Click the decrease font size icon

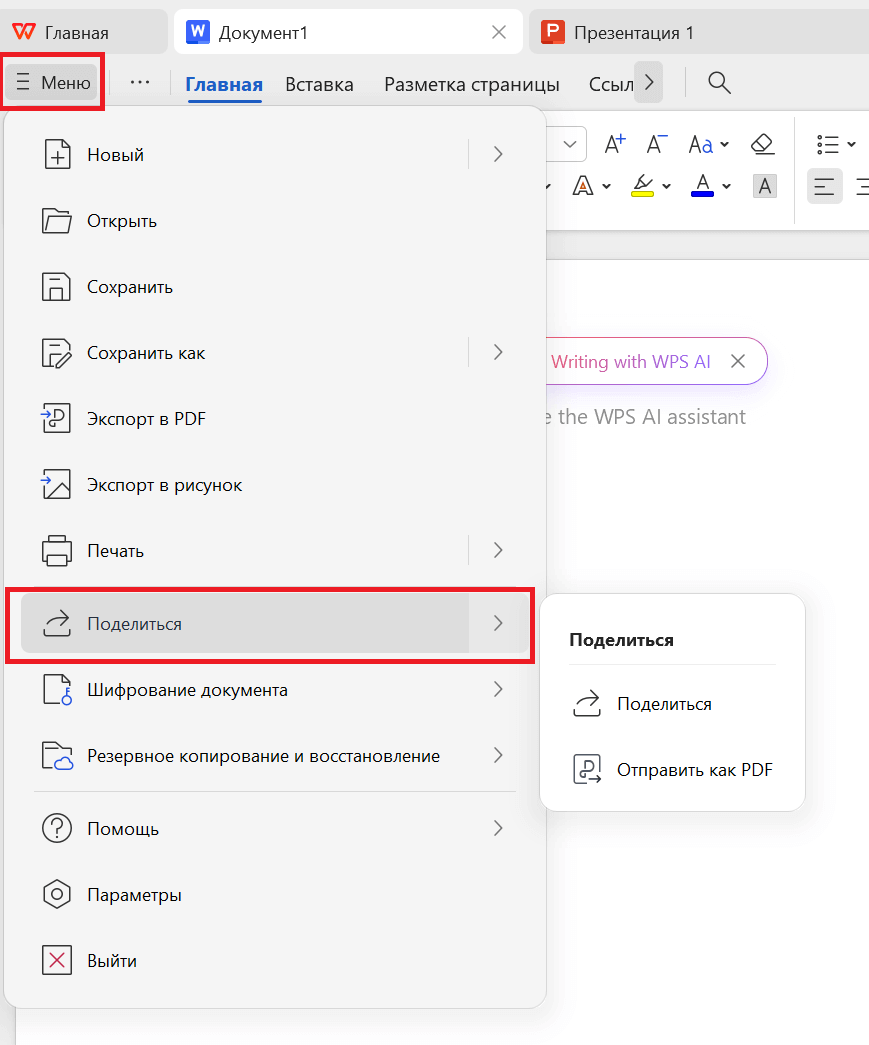tap(656, 144)
